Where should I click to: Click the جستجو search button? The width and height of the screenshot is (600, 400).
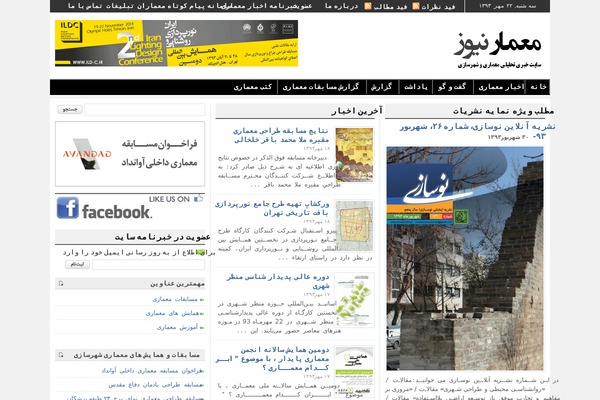point(70,109)
